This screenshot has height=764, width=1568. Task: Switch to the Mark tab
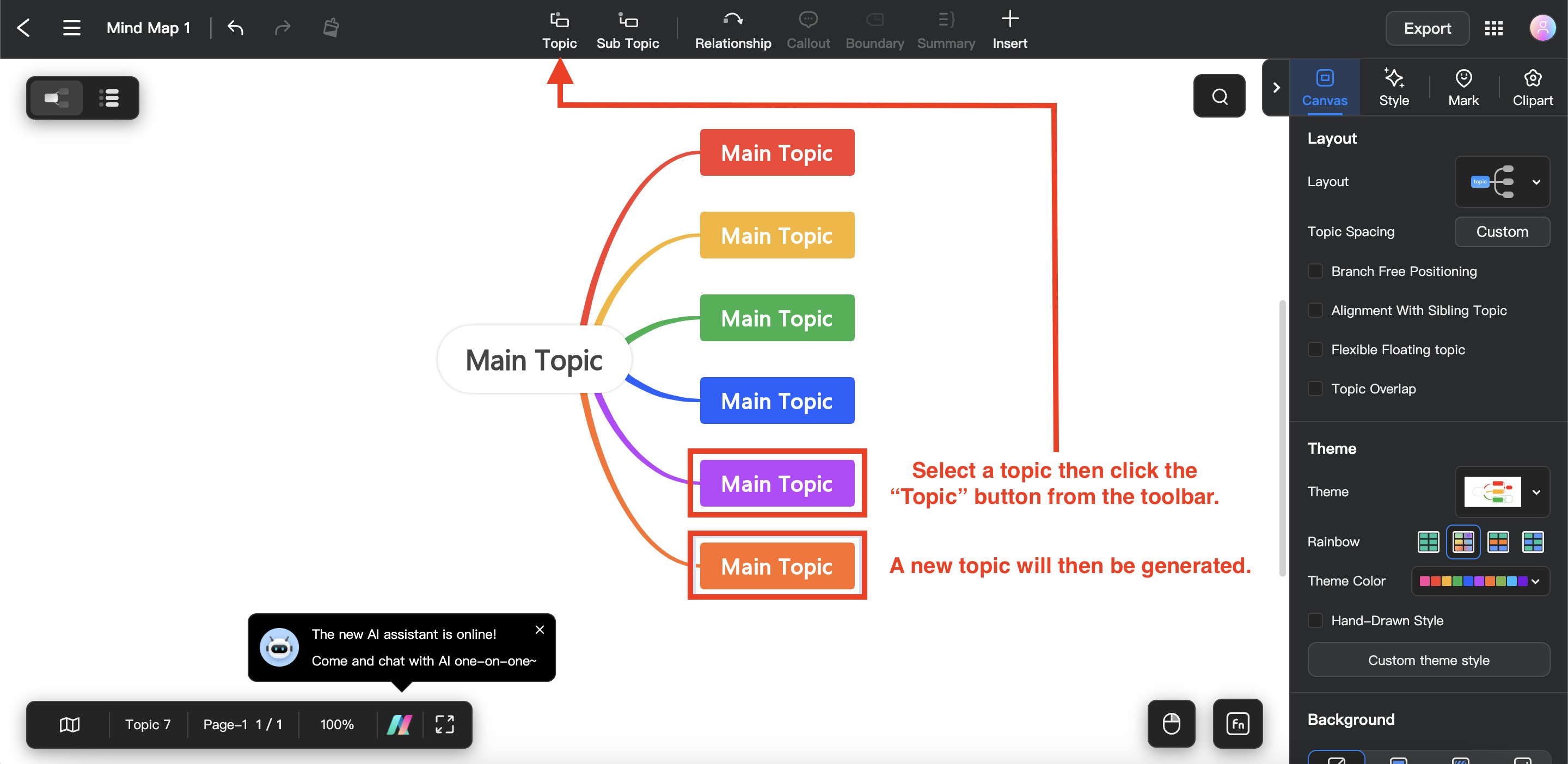coord(1463,87)
